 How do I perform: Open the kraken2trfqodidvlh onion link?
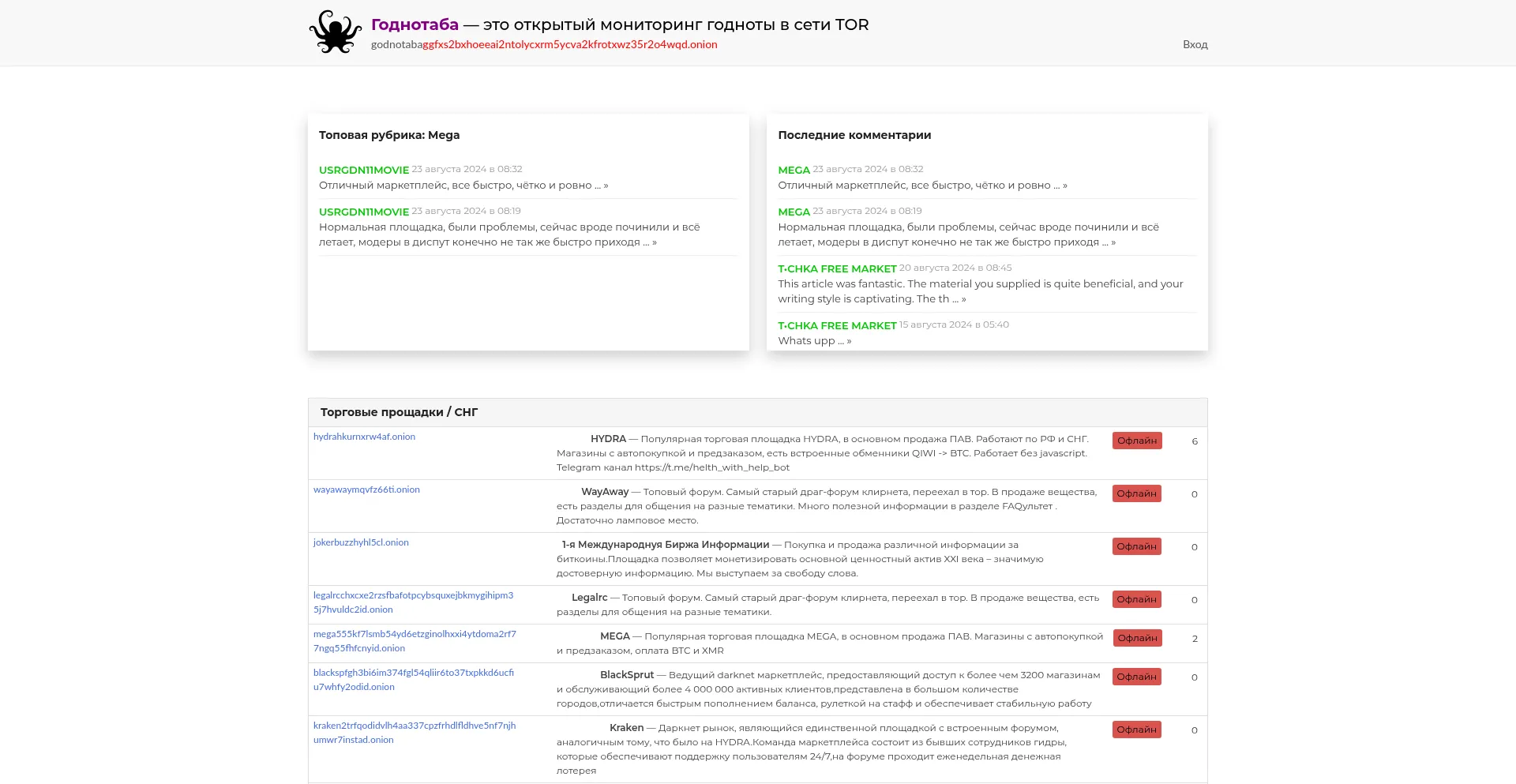(x=415, y=733)
